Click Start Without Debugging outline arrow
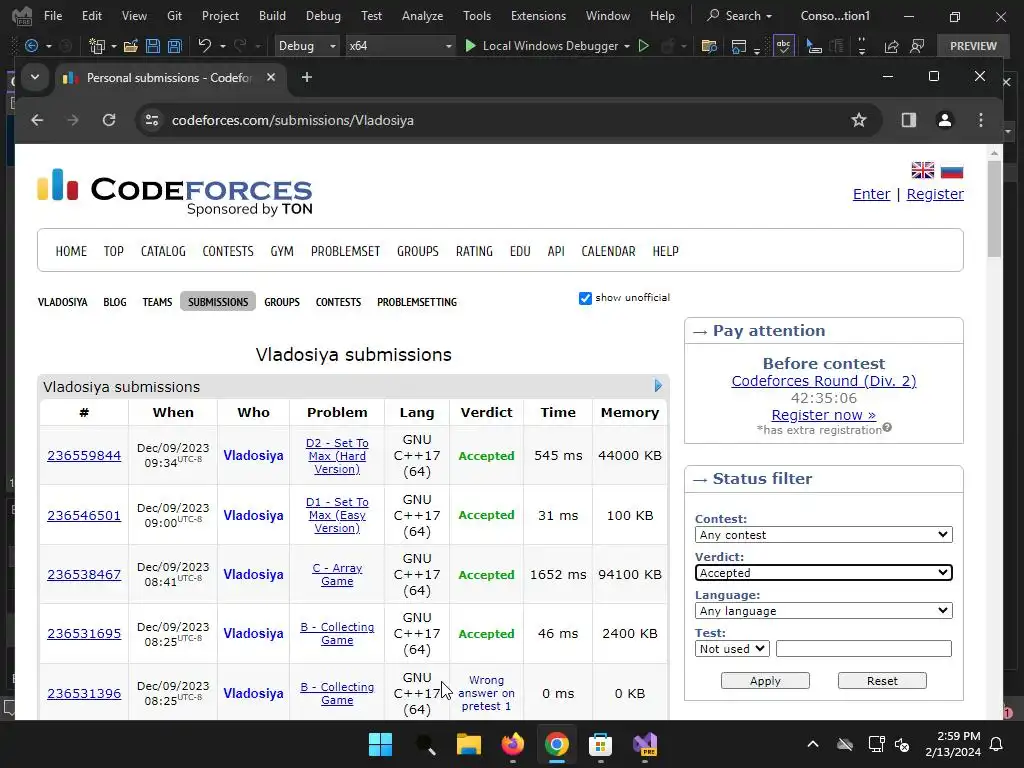 [643, 46]
